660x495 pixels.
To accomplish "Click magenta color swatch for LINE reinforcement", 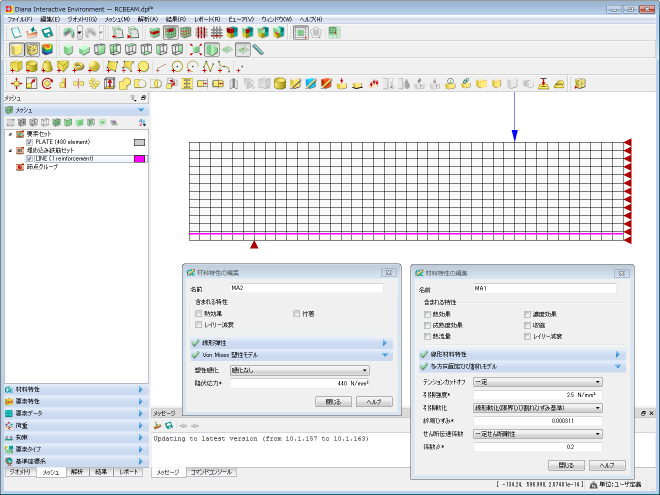I will point(139,159).
